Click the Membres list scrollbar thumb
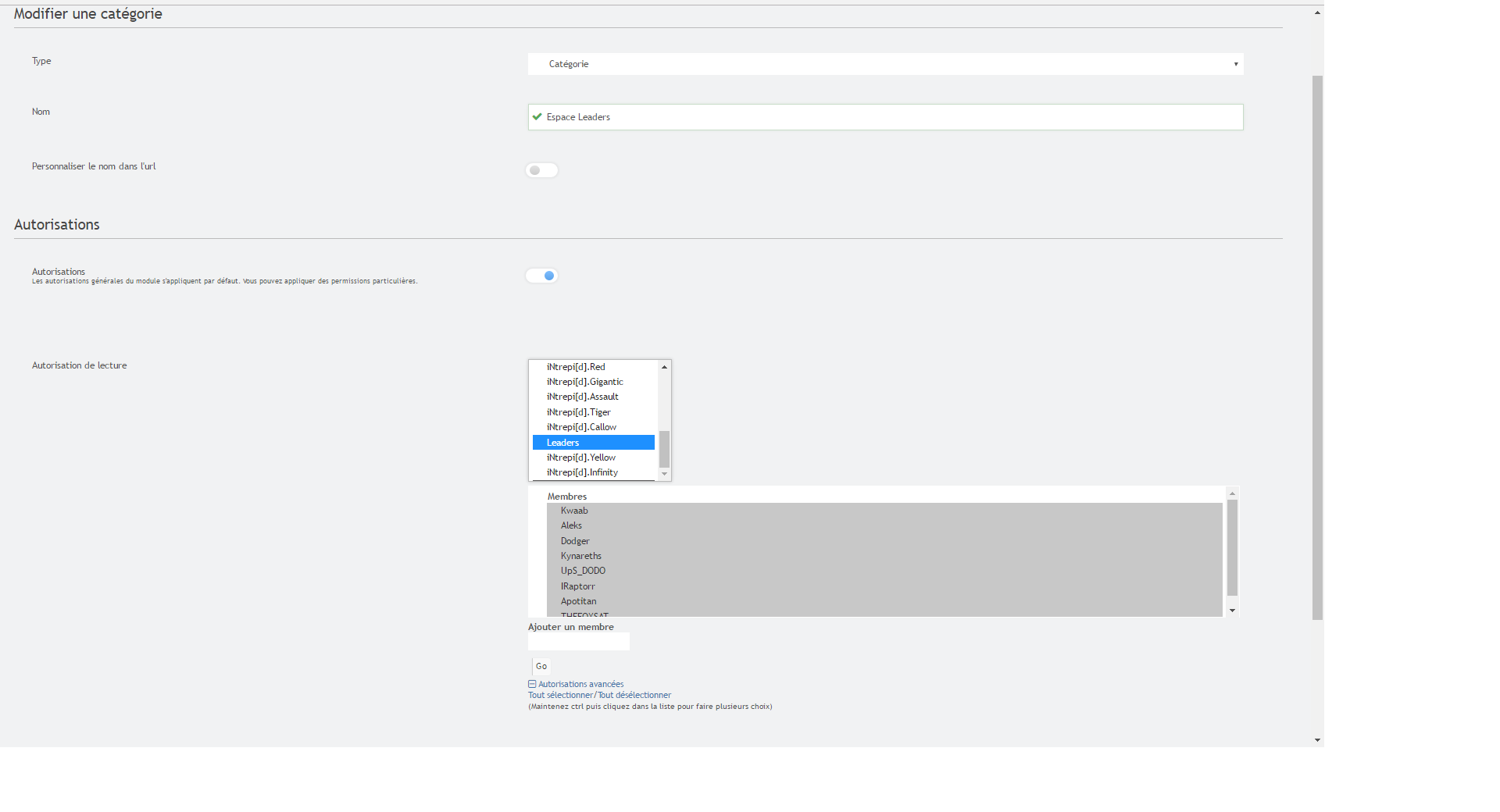1500x812 pixels. [x=1232, y=547]
